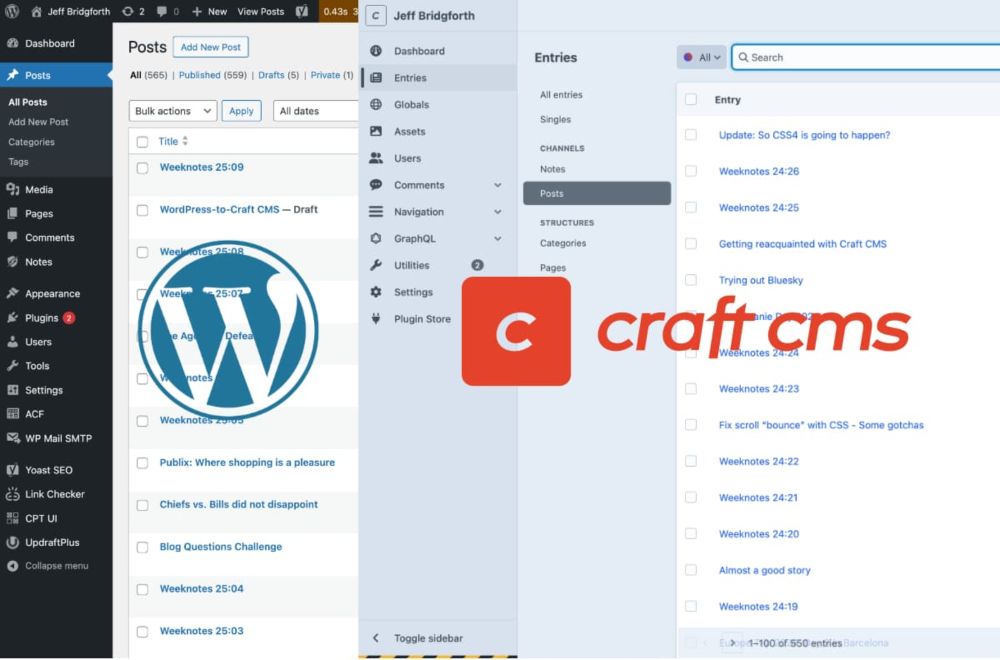Open the UpdraftPlus icon
Image resolution: width=1000 pixels, height=660 pixels.
coord(13,542)
